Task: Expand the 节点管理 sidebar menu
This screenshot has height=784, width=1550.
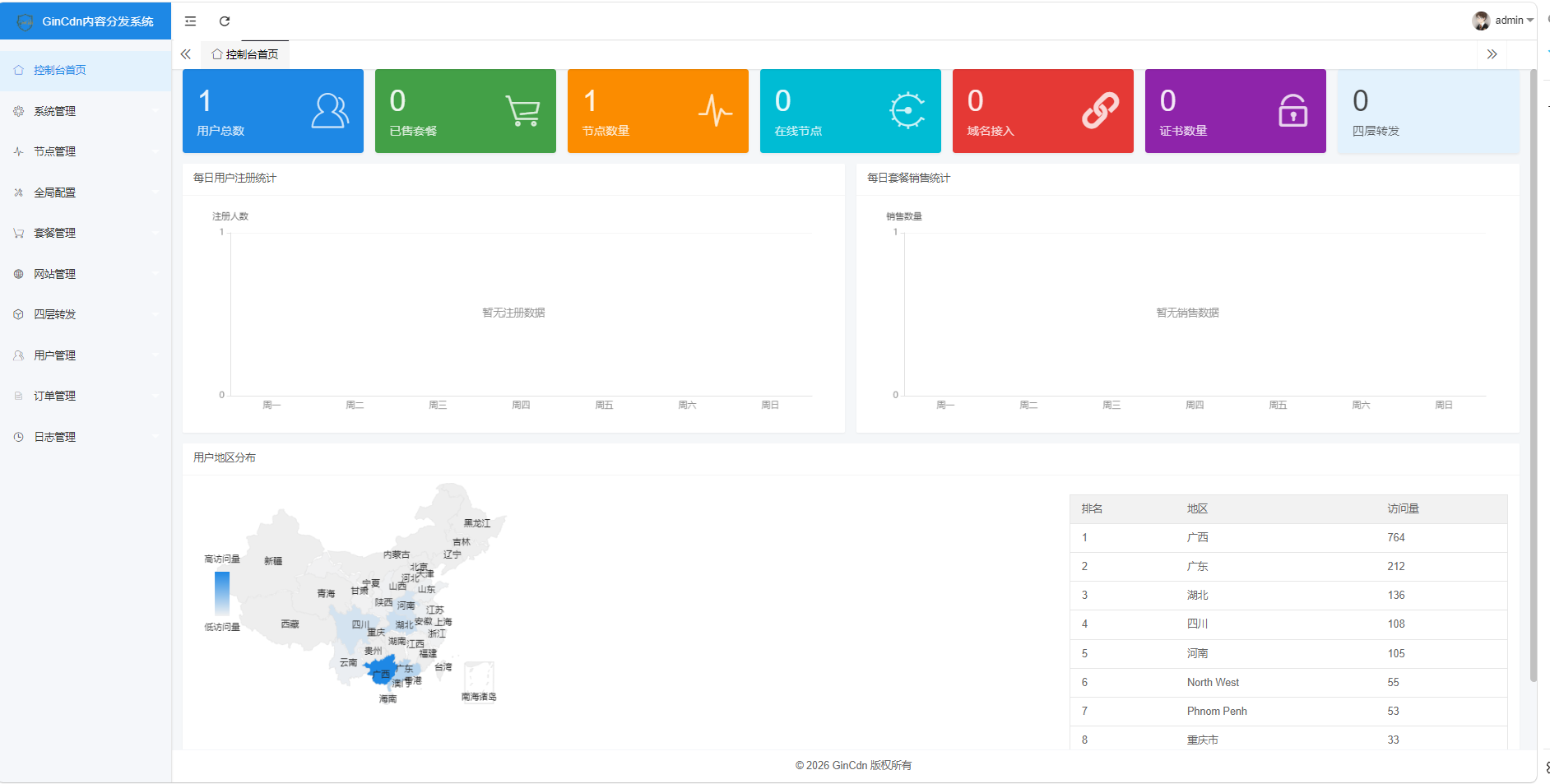Action: 86,151
